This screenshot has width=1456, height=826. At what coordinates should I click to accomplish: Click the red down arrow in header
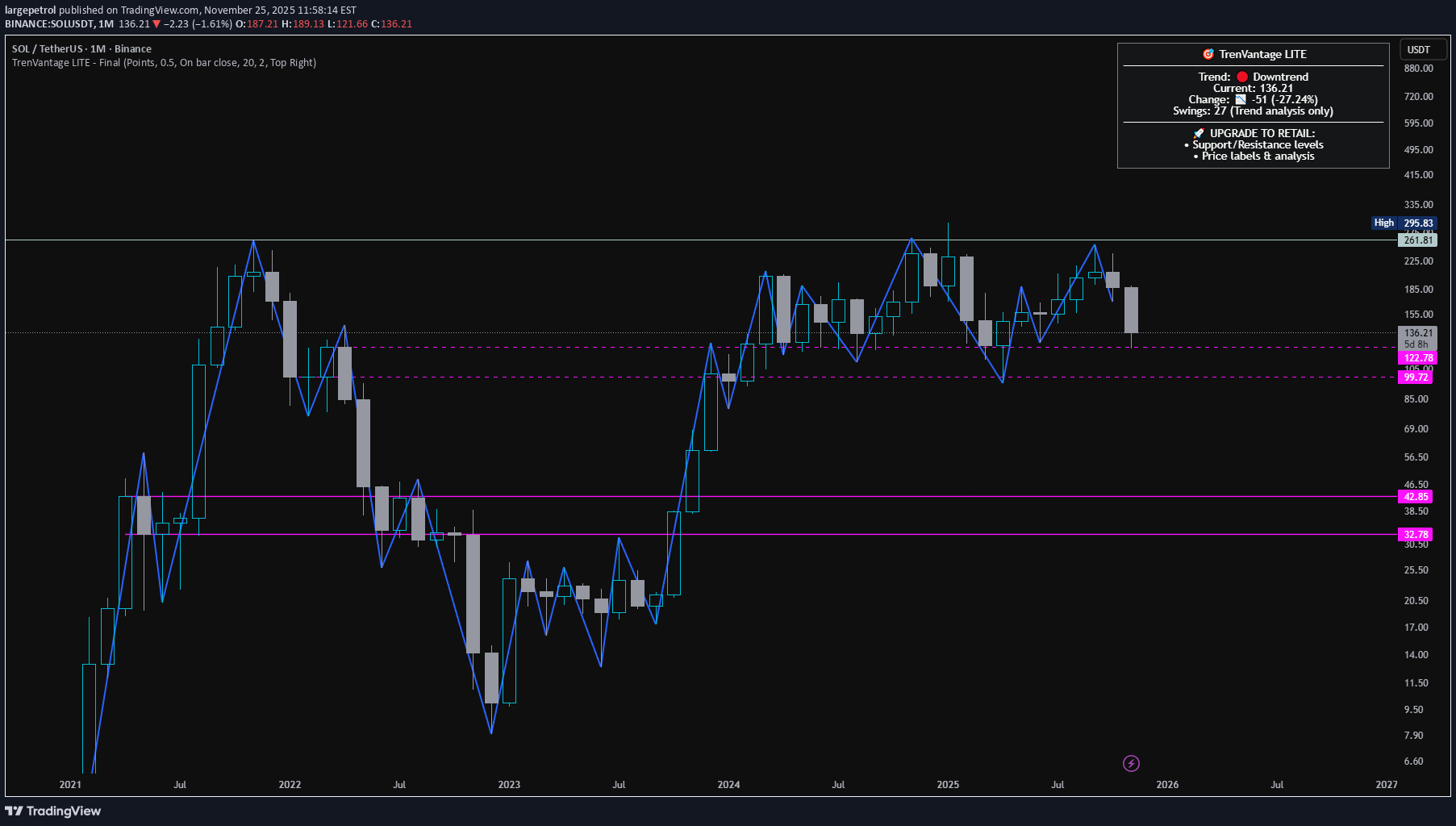(156, 24)
